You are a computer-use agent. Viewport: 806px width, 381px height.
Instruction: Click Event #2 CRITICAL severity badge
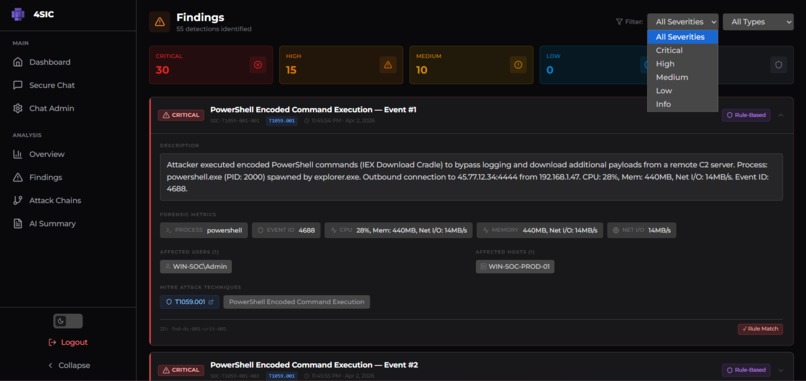pyautogui.click(x=181, y=370)
